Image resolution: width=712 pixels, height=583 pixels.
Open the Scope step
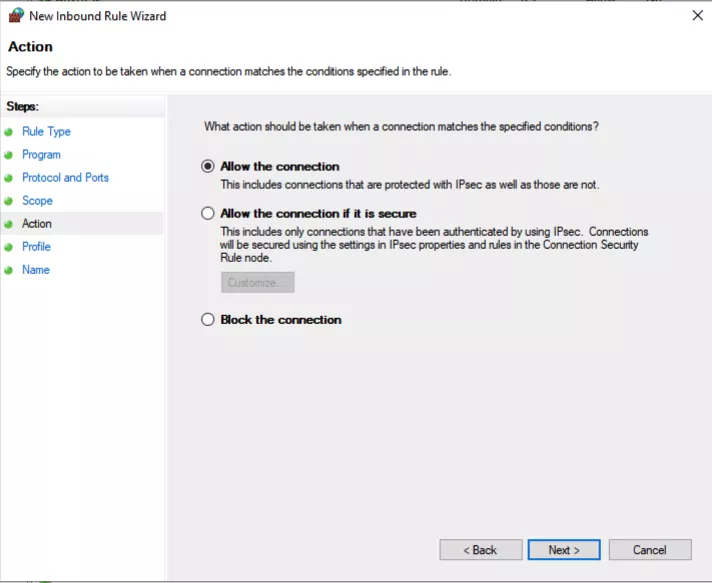[37, 201]
